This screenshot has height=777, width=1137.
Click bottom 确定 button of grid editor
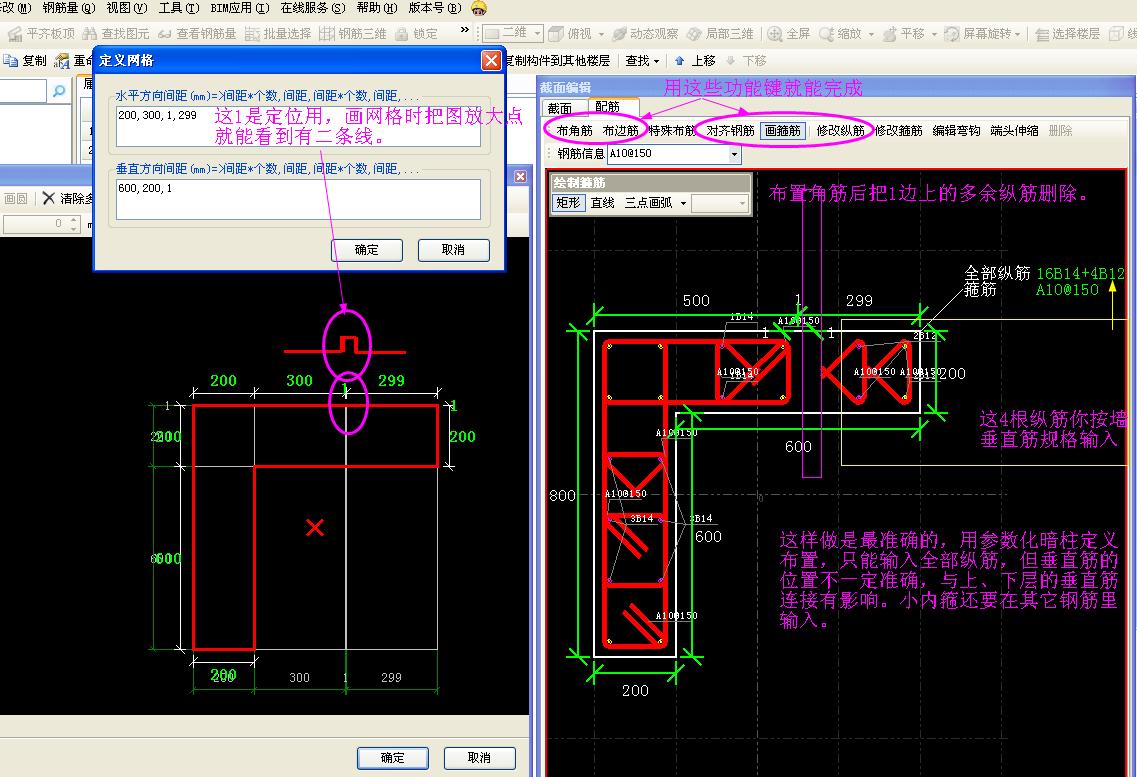(392, 758)
